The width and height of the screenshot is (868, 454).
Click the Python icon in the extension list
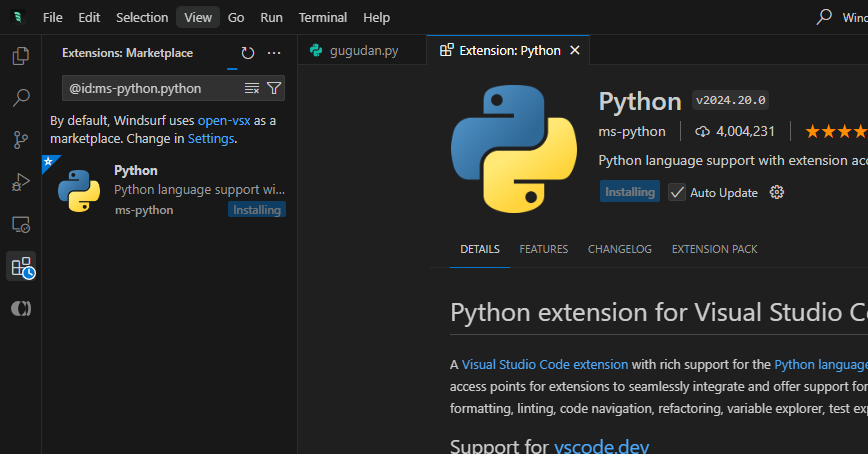coord(79,190)
